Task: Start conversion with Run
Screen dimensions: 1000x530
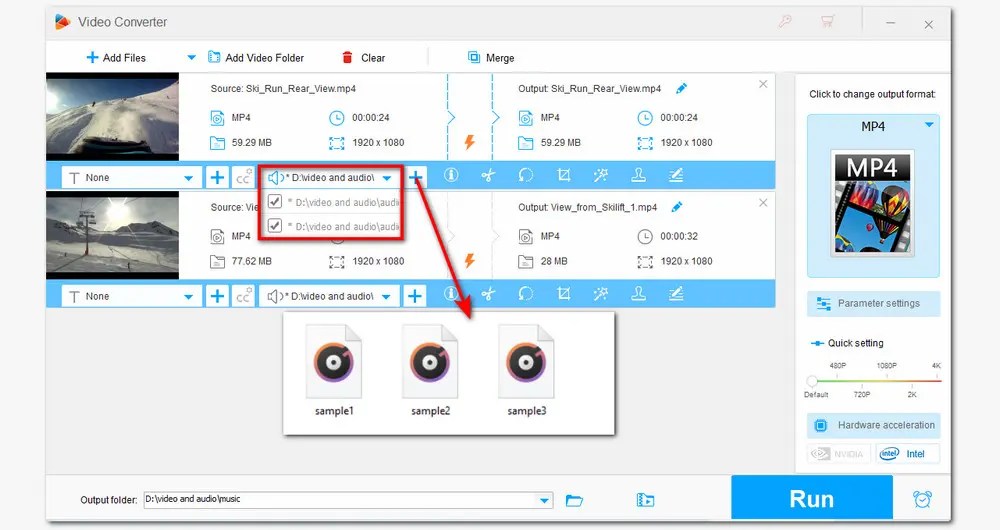Action: point(811,498)
